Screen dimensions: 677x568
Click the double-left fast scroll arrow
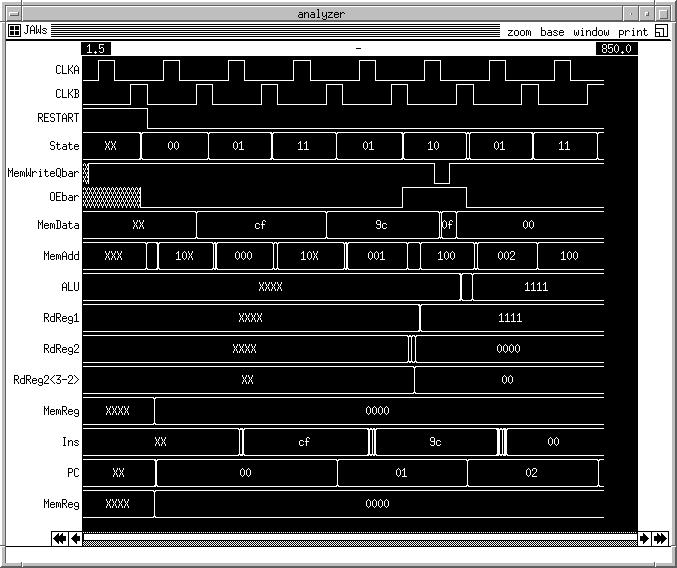click(x=60, y=538)
